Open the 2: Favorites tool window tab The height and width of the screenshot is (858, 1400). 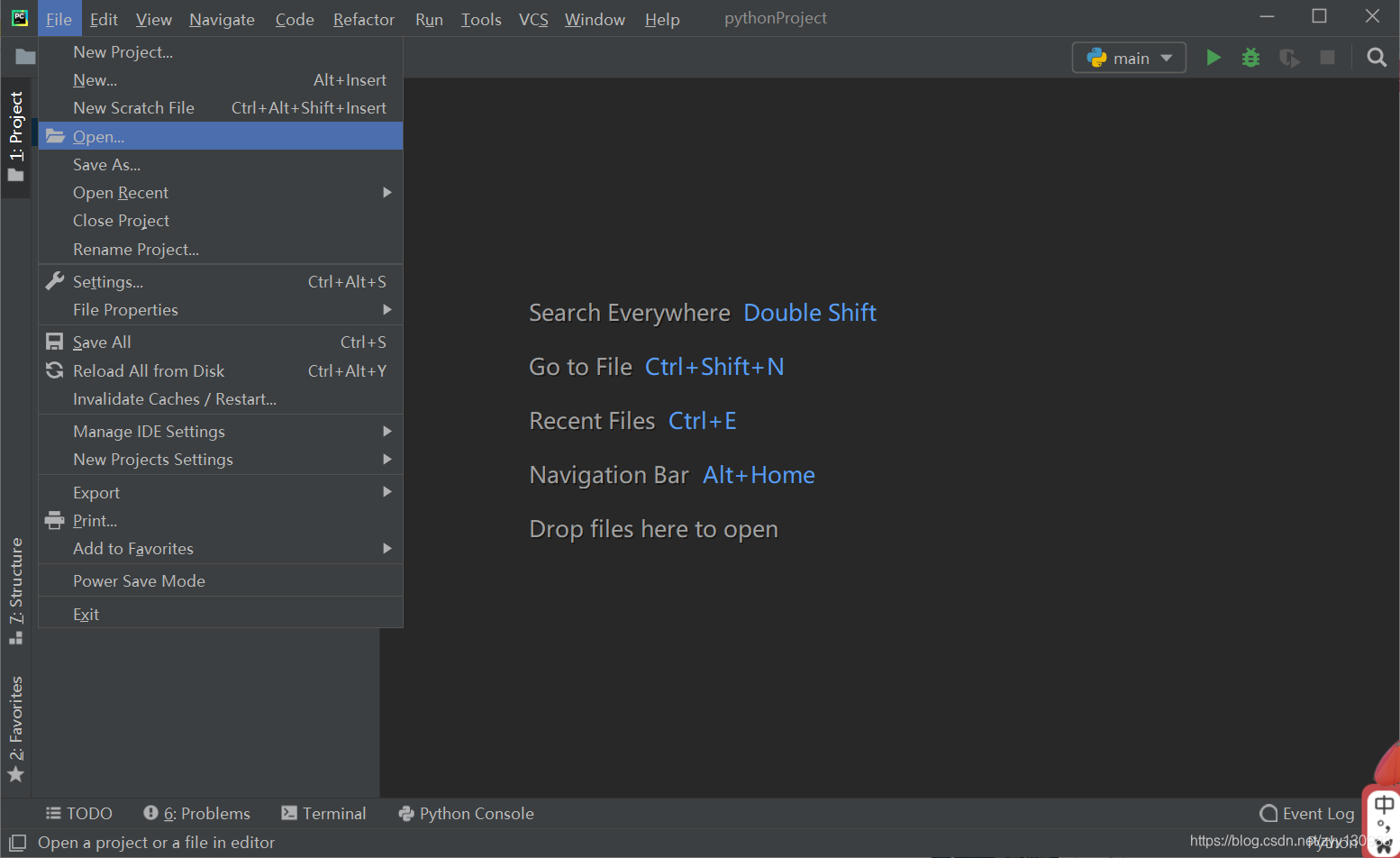point(16,729)
